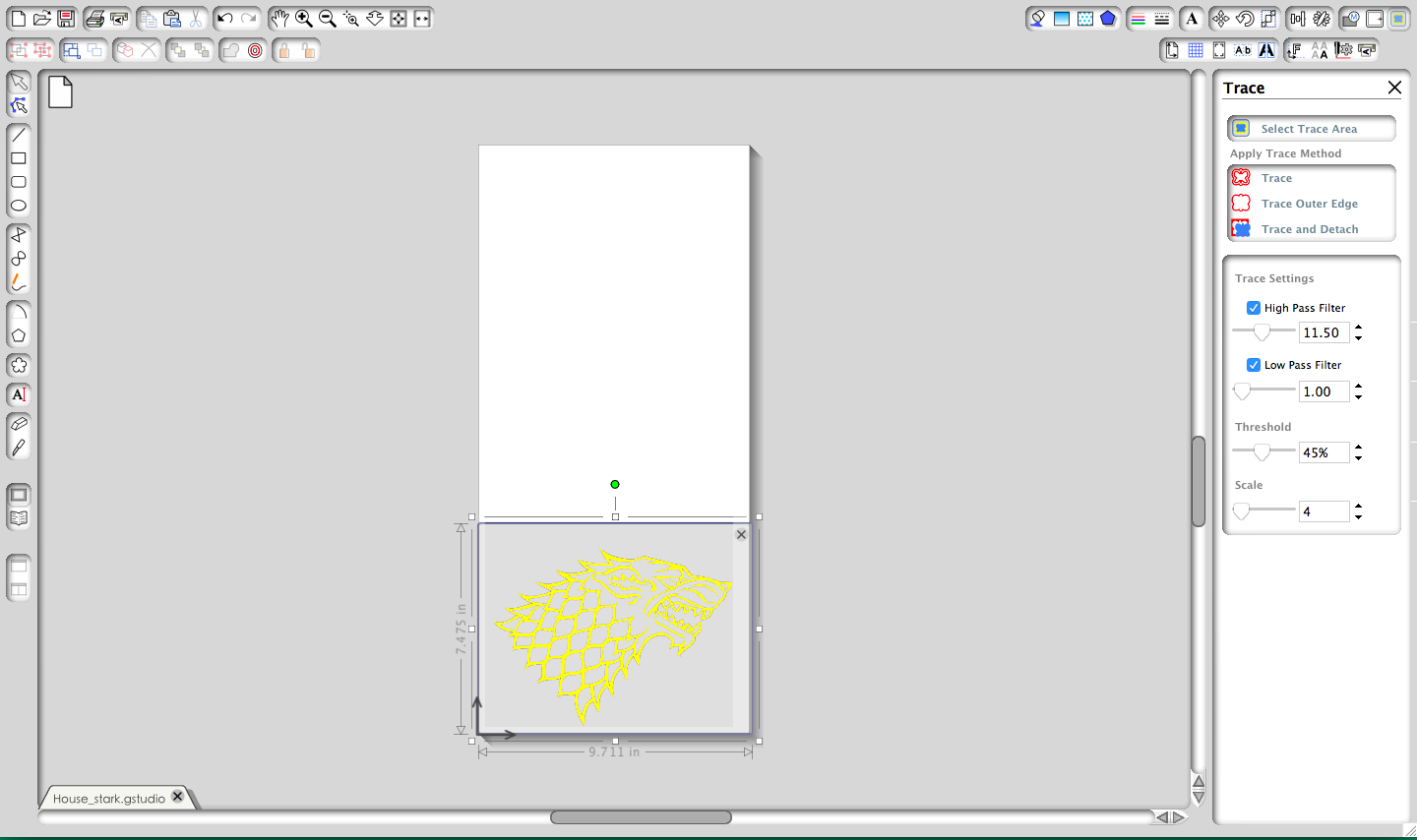
Task: Select the Edit Points tool
Action: 19,105
